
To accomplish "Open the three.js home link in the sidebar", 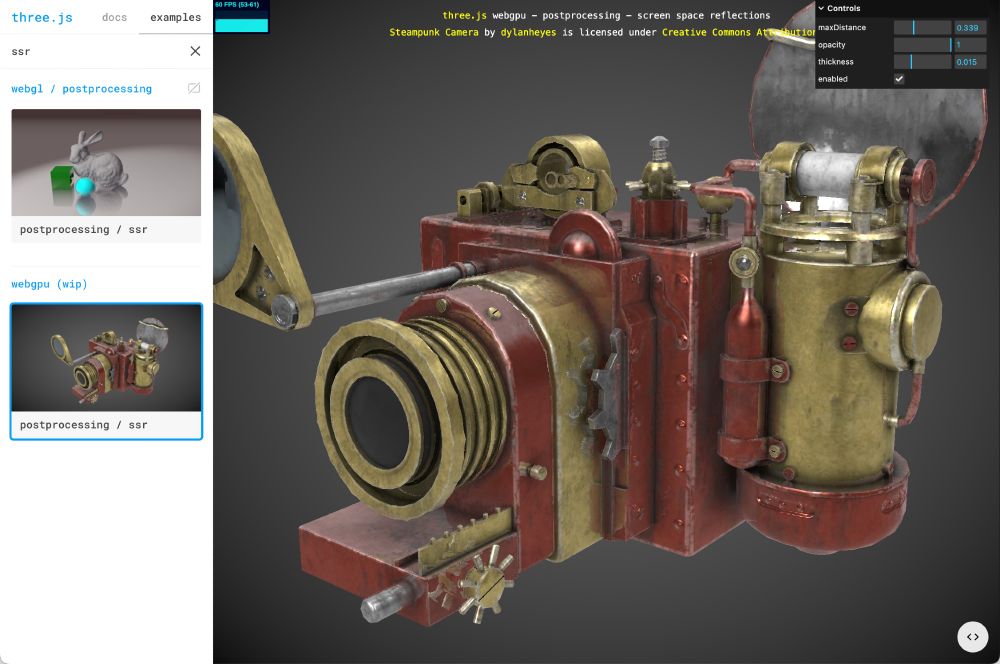I will pyautogui.click(x=42, y=17).
